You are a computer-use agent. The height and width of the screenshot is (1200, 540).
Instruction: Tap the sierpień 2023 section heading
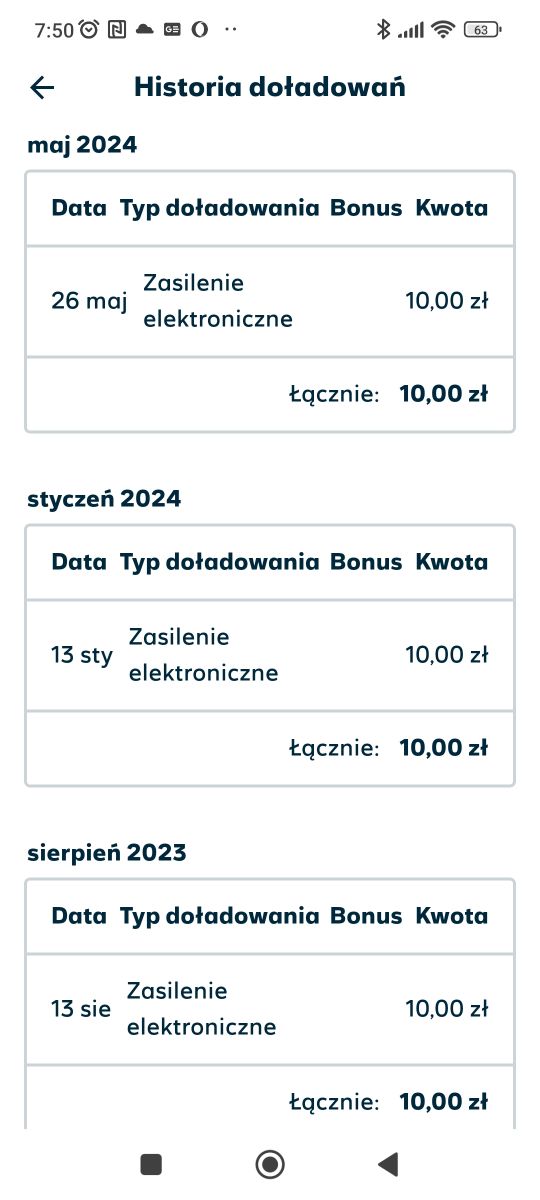click(x=107, y=853)
